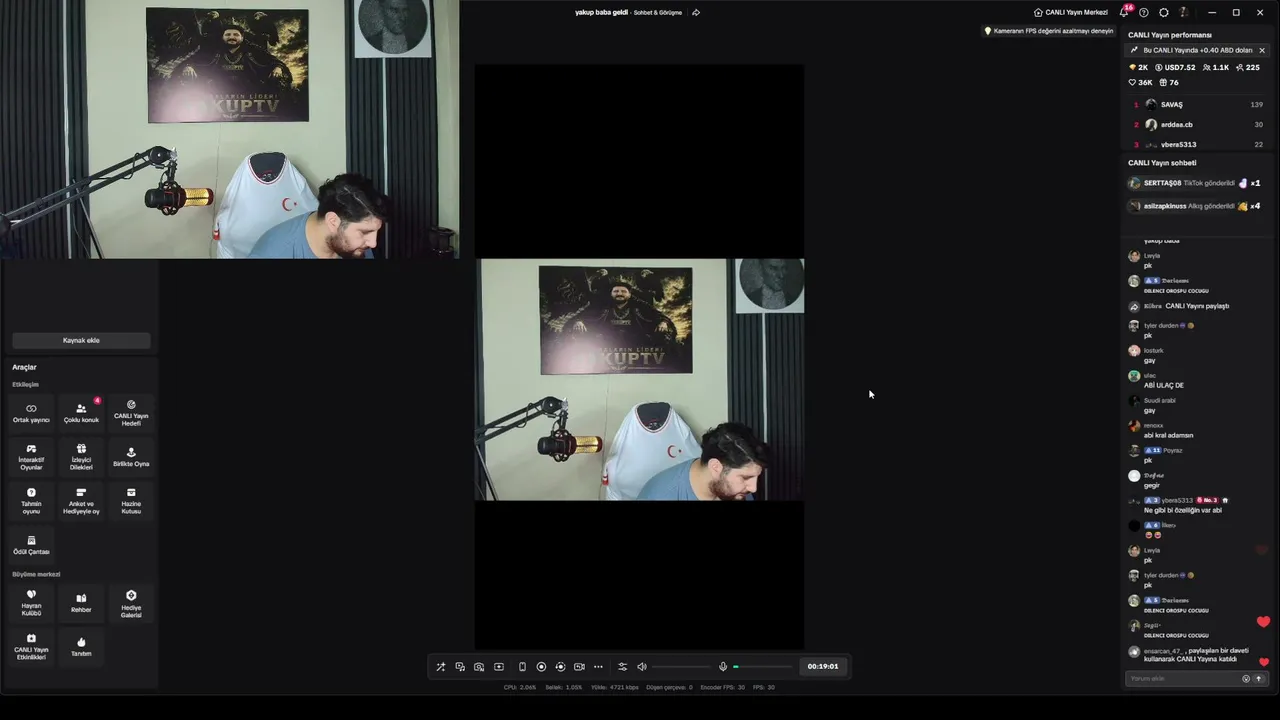This screenshot has height=720, width=1280.
Task: Select top viewer SAVAŞ
Action: click(x=1198, y=104)
